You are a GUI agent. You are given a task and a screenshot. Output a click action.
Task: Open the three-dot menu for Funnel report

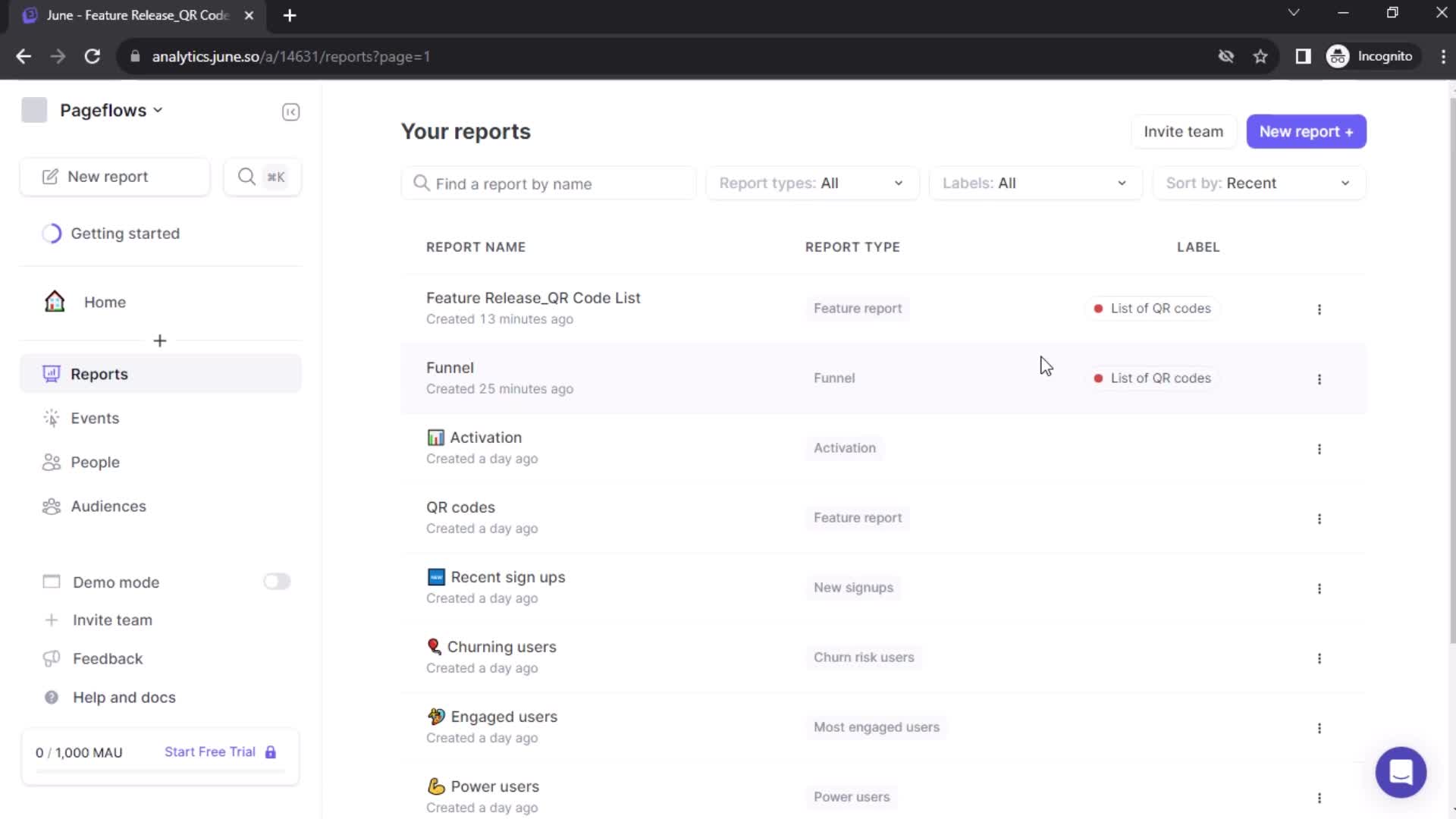[x=1319, y=379]
